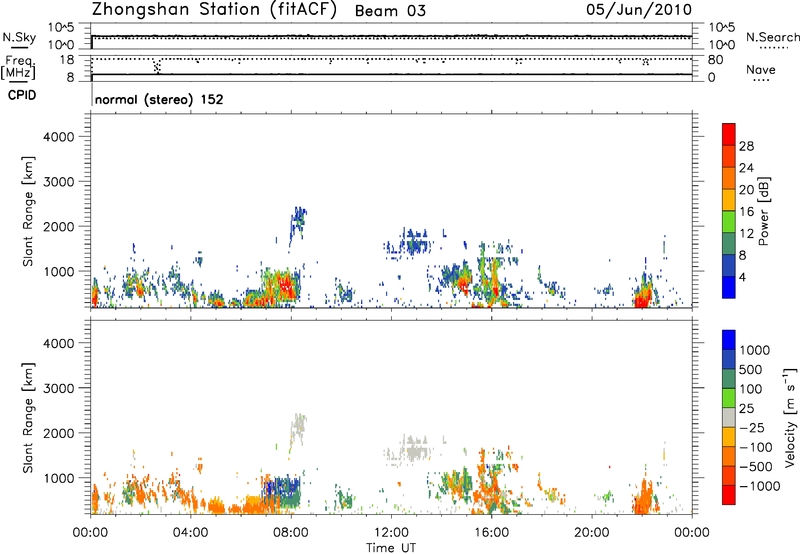The height and width of the screenshot is (554, 800).
Task: Pick the light green 25–100 velocity colorbar segment
Action: [x=729, y=398]
